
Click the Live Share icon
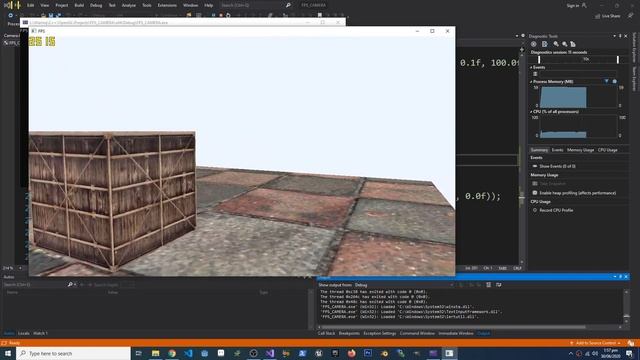coord(598,16)
